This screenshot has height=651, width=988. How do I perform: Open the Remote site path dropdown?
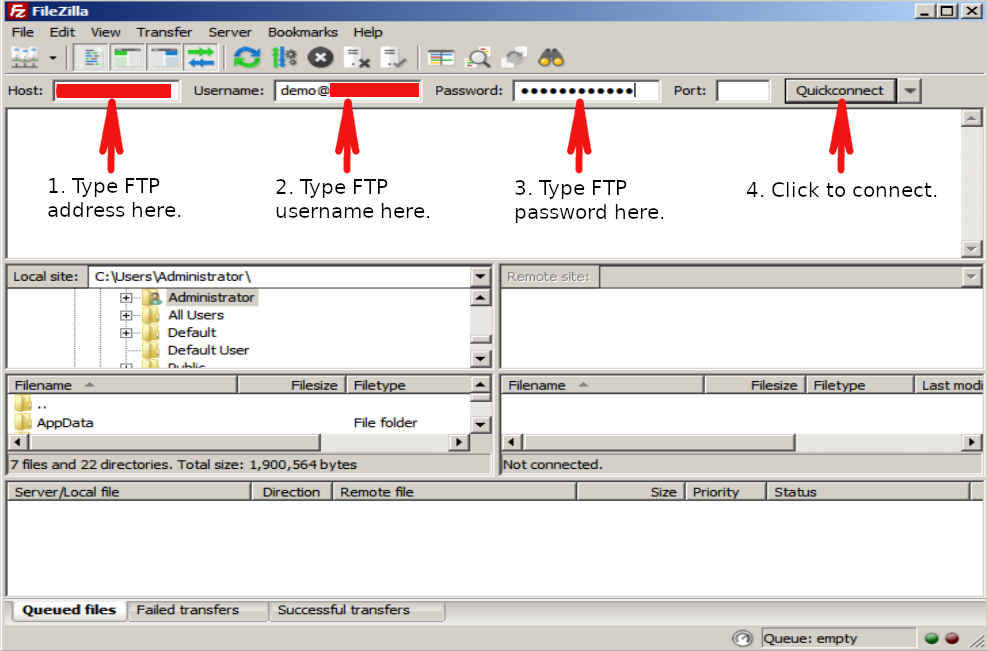click(971, 277)
